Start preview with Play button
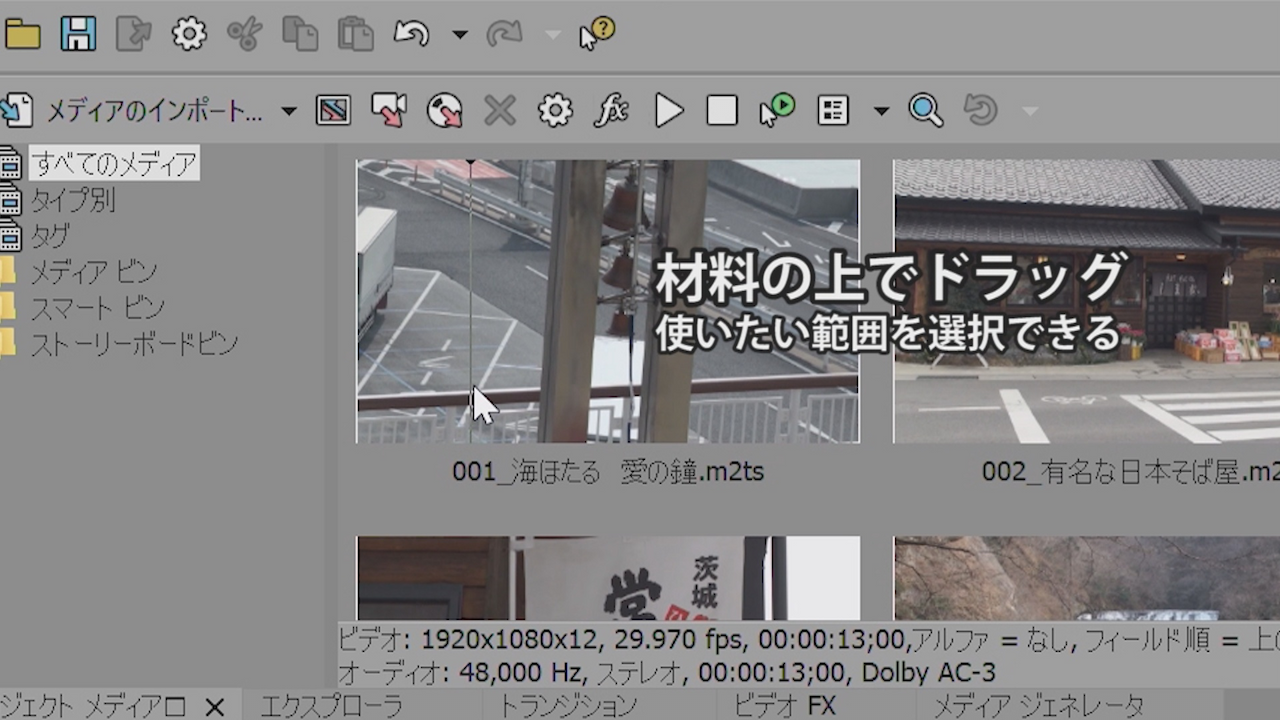Image resolution: width=1280 pixels, height=720 pixels. tap(668, 110)
